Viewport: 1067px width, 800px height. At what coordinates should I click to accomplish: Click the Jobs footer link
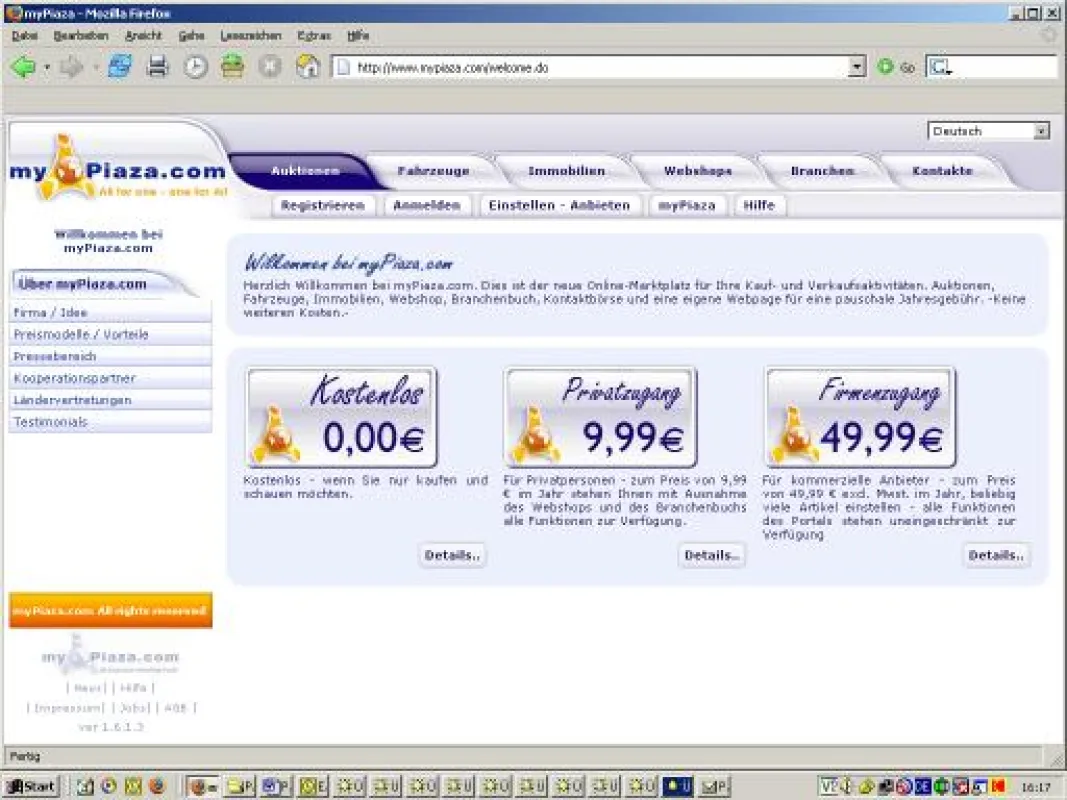[134, 708]
